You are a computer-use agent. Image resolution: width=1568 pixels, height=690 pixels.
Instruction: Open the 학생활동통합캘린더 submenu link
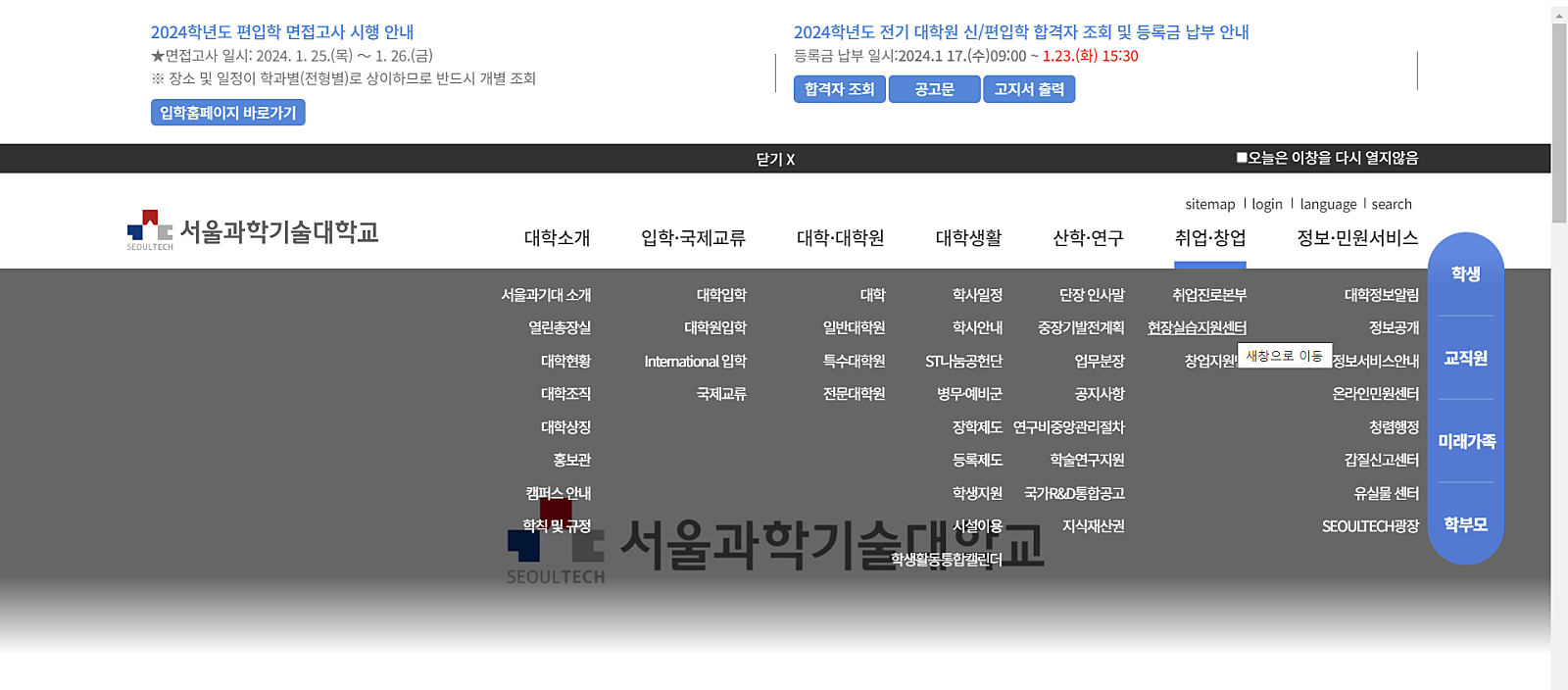(946, 559)
